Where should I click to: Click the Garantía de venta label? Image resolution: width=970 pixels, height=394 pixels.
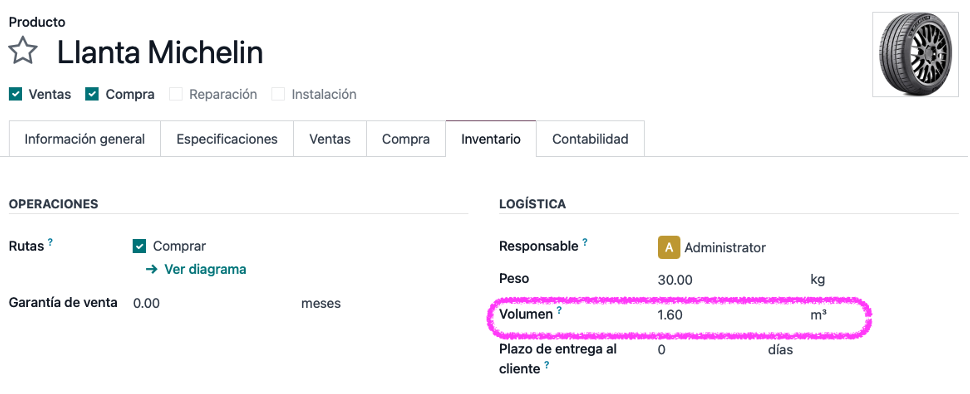[x=63, y=302]
